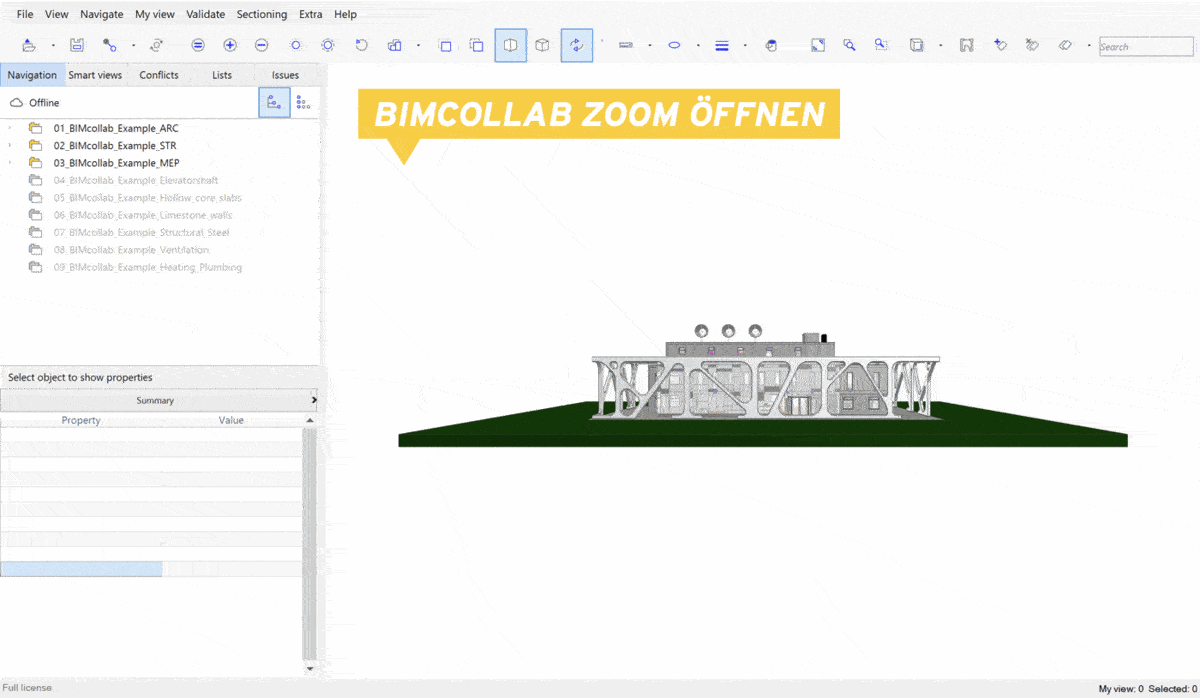Select the Zoom in tool
Viewport: 1200px width, 698px height.
pos(230,45)
